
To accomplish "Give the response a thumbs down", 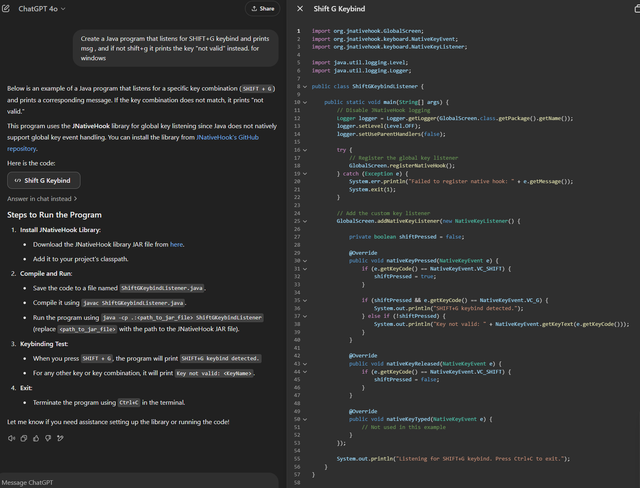I will (x=48, y=438).
